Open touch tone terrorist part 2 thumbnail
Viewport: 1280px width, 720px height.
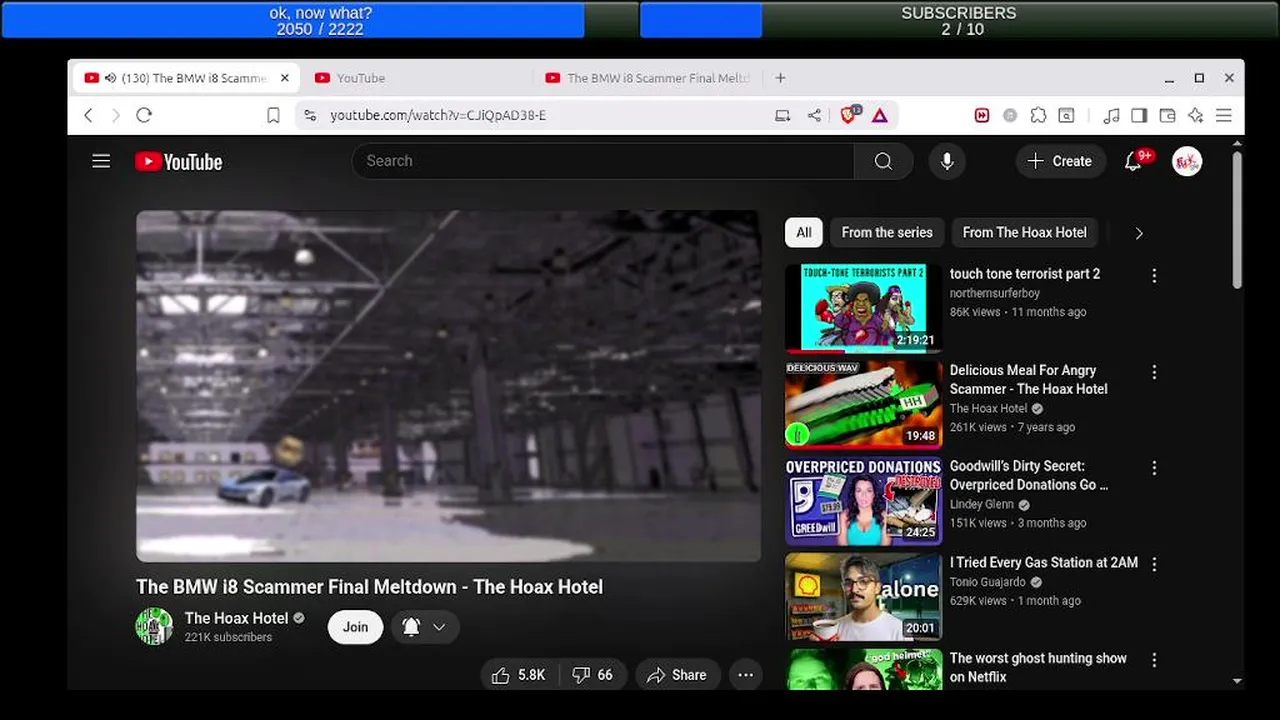tap(863, 308)
